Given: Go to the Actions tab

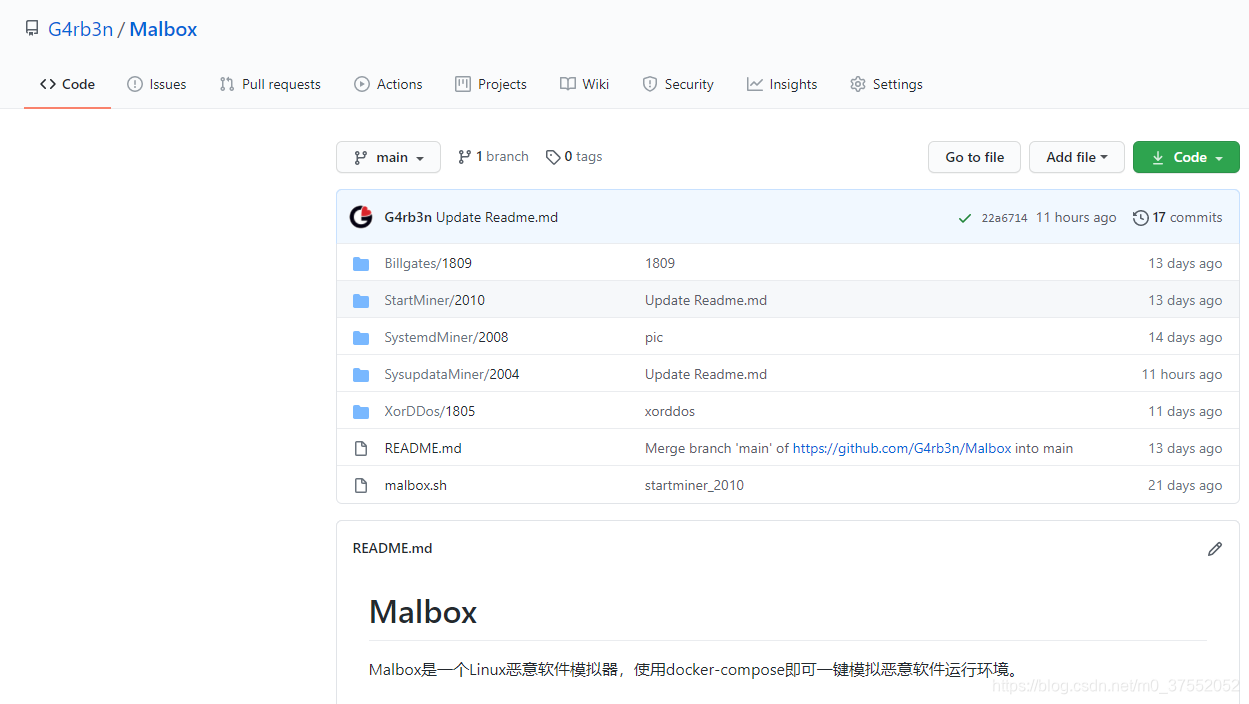Looking at the screenshot, I should 388,84.
